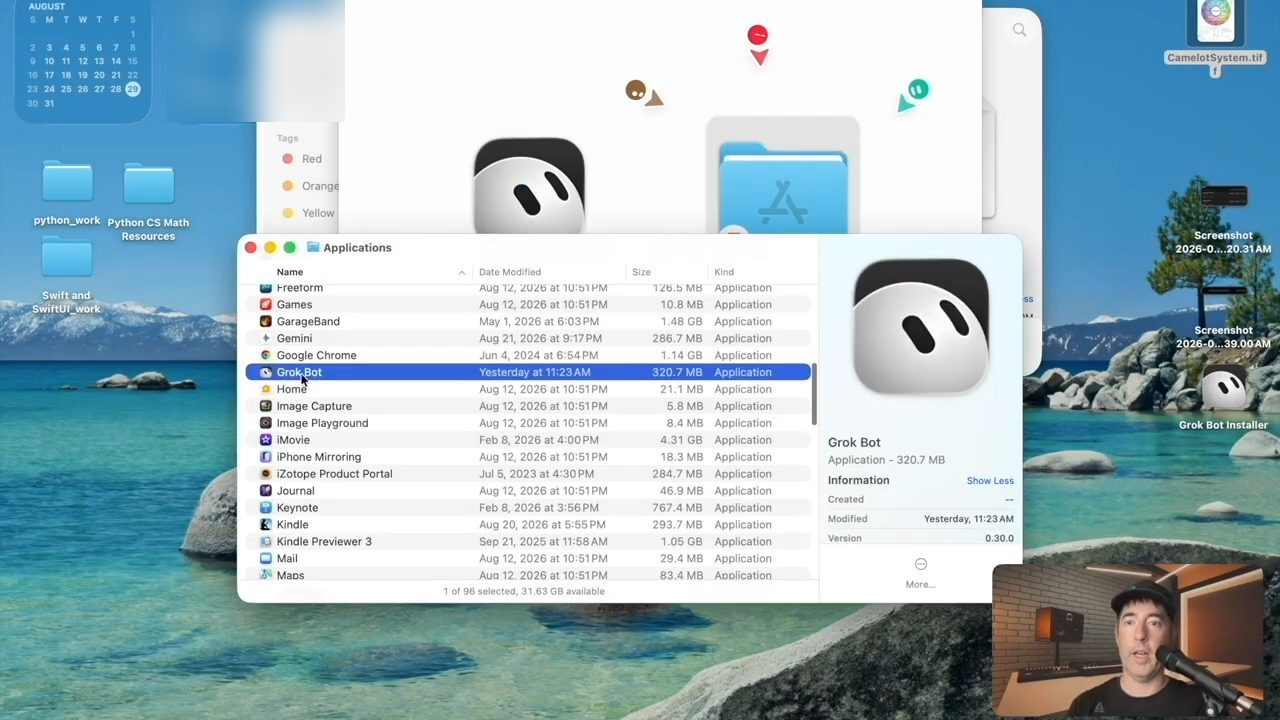Click the Home app icon

(265, 389)
